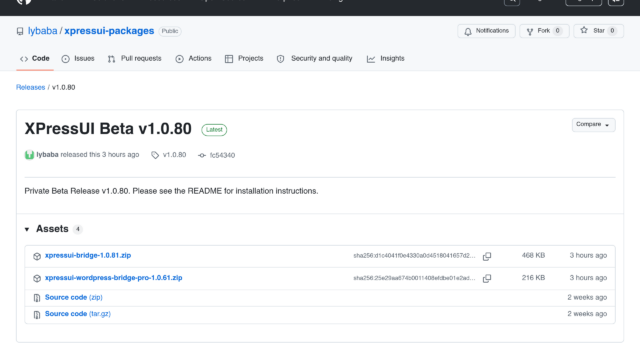Click the commit icon beside fc54340
Screen dimensions: 640x360
point(202,156)
